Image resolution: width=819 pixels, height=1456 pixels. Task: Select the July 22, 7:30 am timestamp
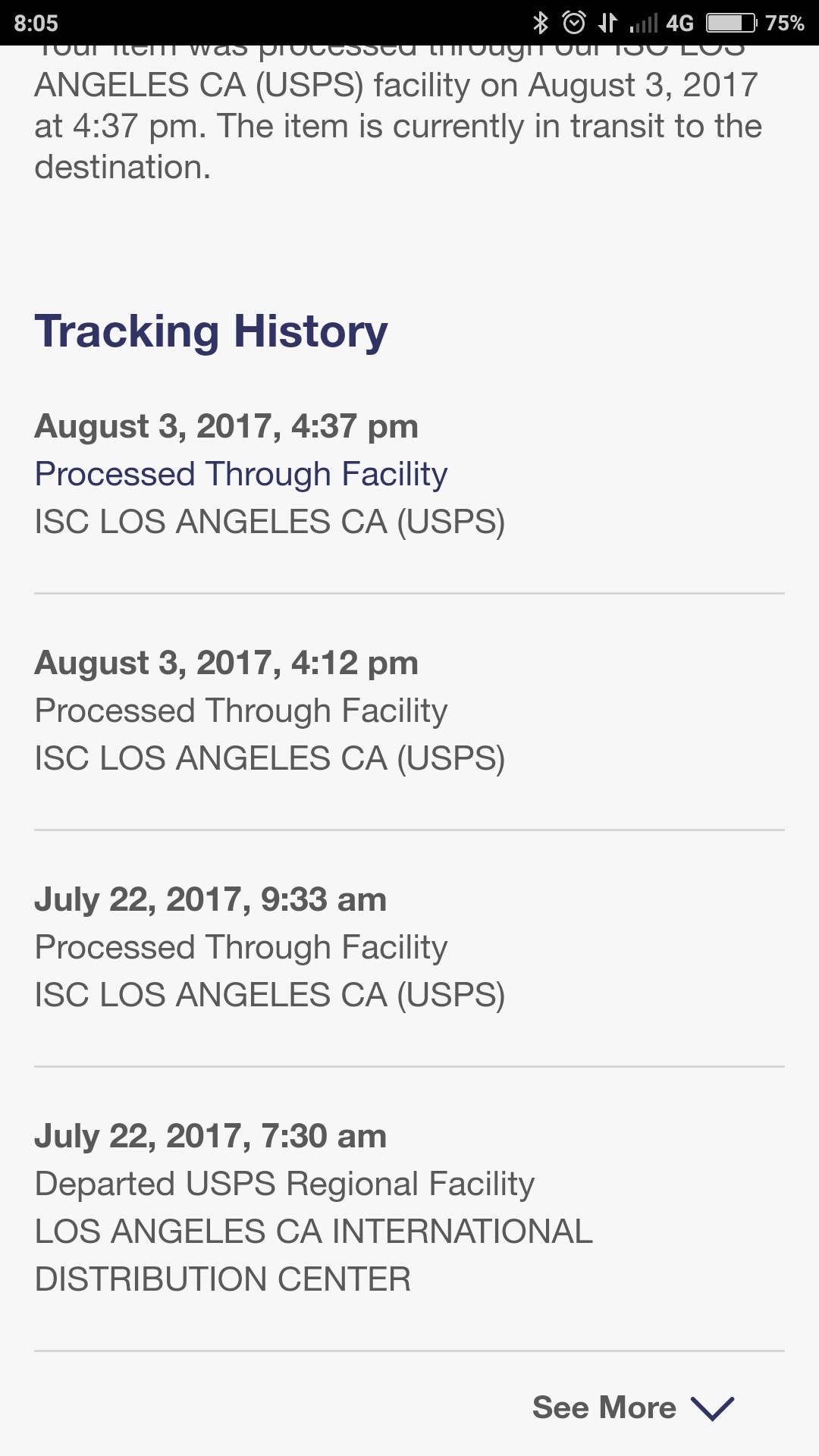(210, 1136)
